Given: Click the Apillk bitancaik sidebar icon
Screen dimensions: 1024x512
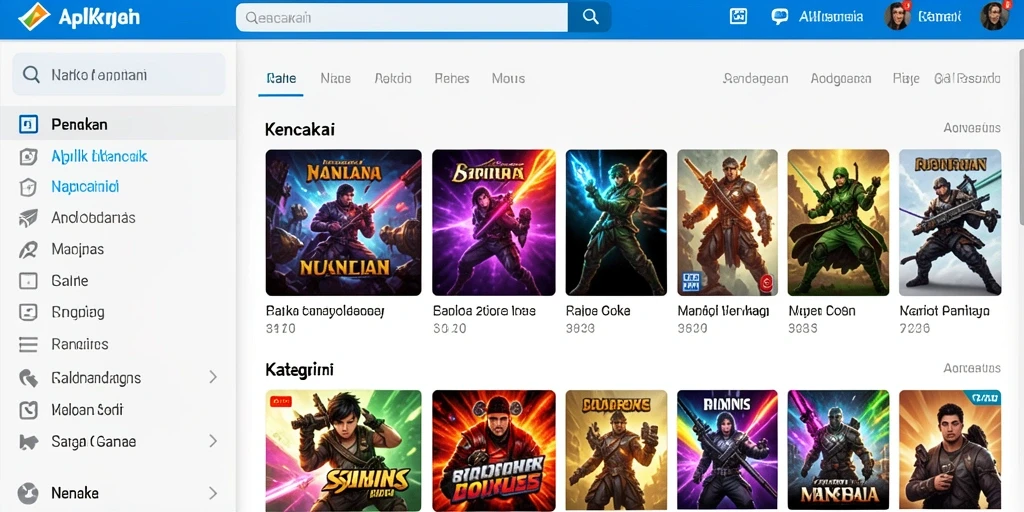Looking at the screenshot, I should (28, 156).
